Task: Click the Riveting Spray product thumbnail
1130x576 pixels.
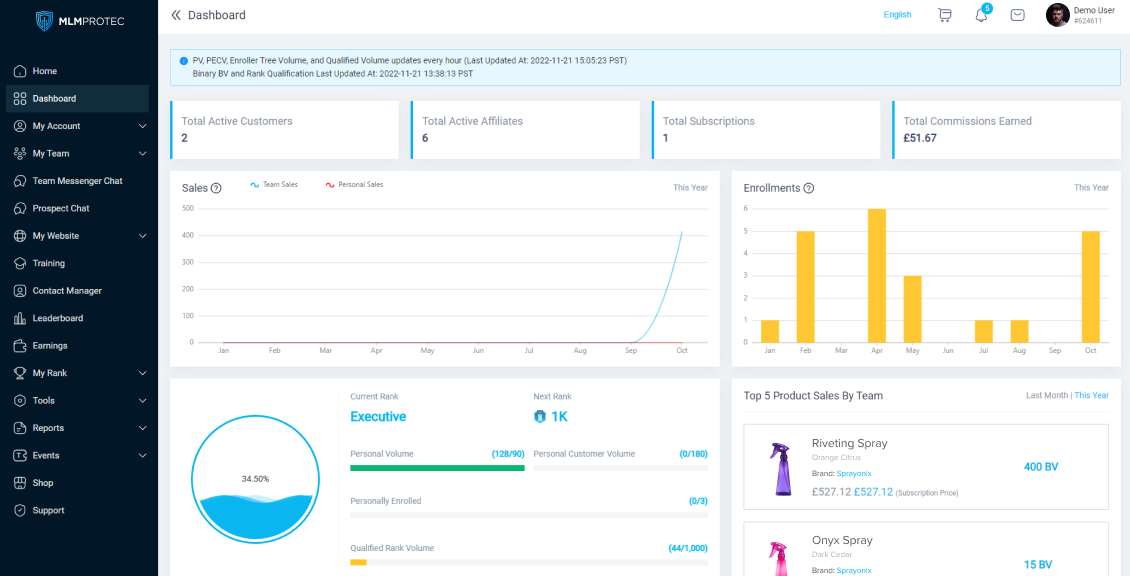Action: coord(777,467)
